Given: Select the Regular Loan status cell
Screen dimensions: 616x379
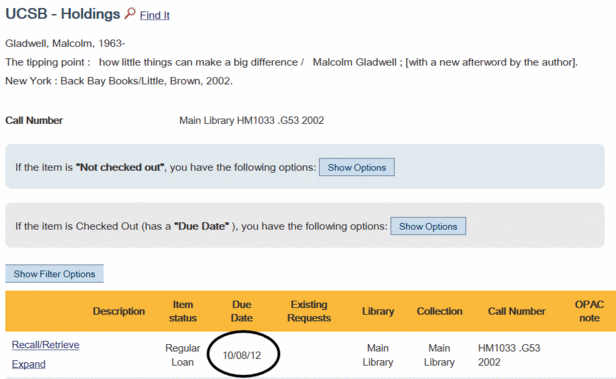Looking at the screenshot, I should point(183,355).
